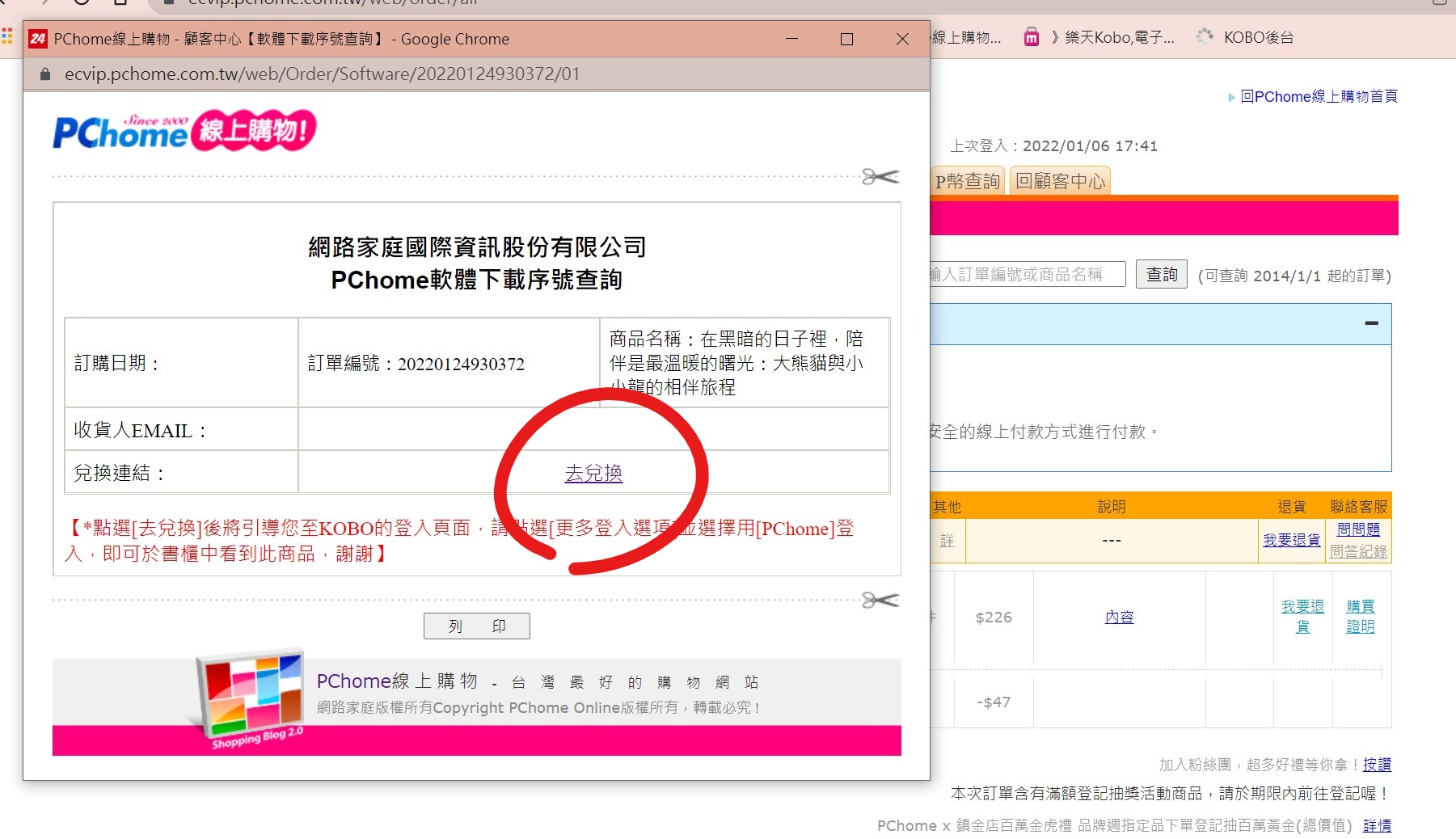Screen dimensions: 1456x839
Task: Click the apps grid icon in bookmarks bar
Action: coord(7,36)
